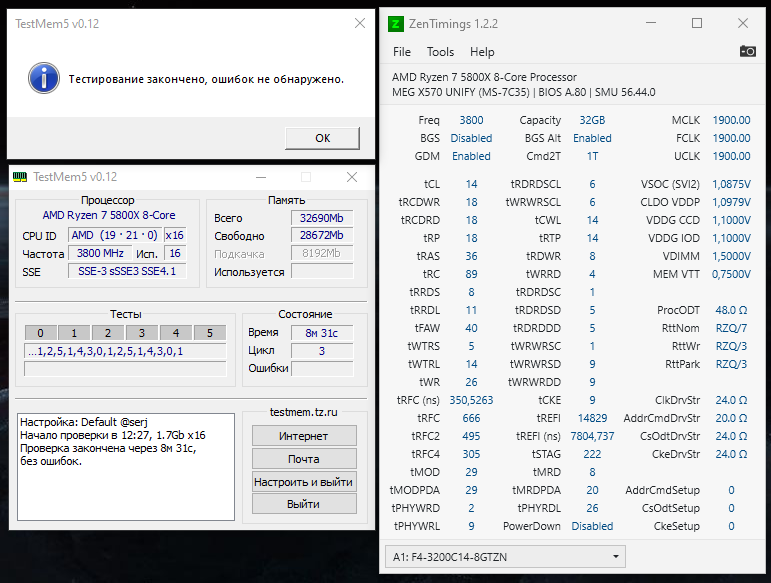Click the blue info icon in dialog

[x=44, y=78]
